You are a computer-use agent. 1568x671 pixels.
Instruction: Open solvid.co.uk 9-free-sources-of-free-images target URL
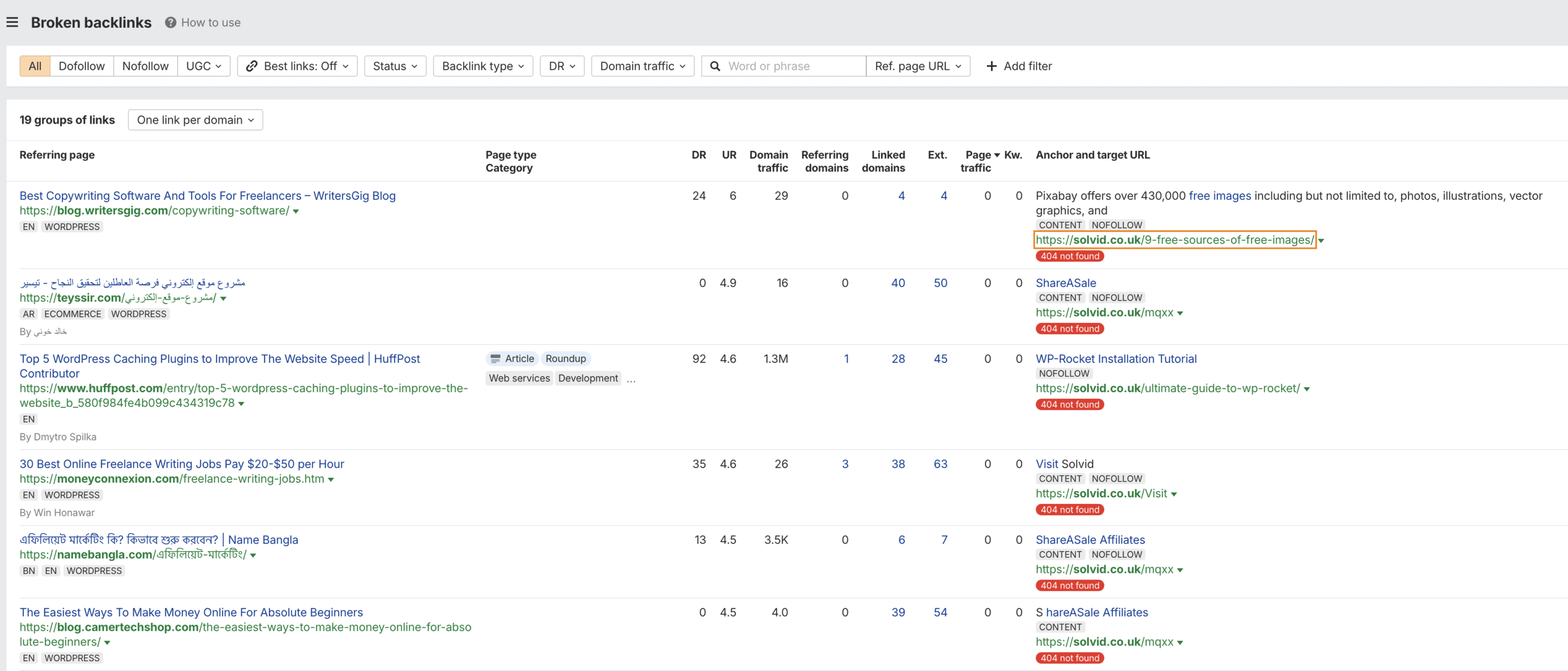1175,240
